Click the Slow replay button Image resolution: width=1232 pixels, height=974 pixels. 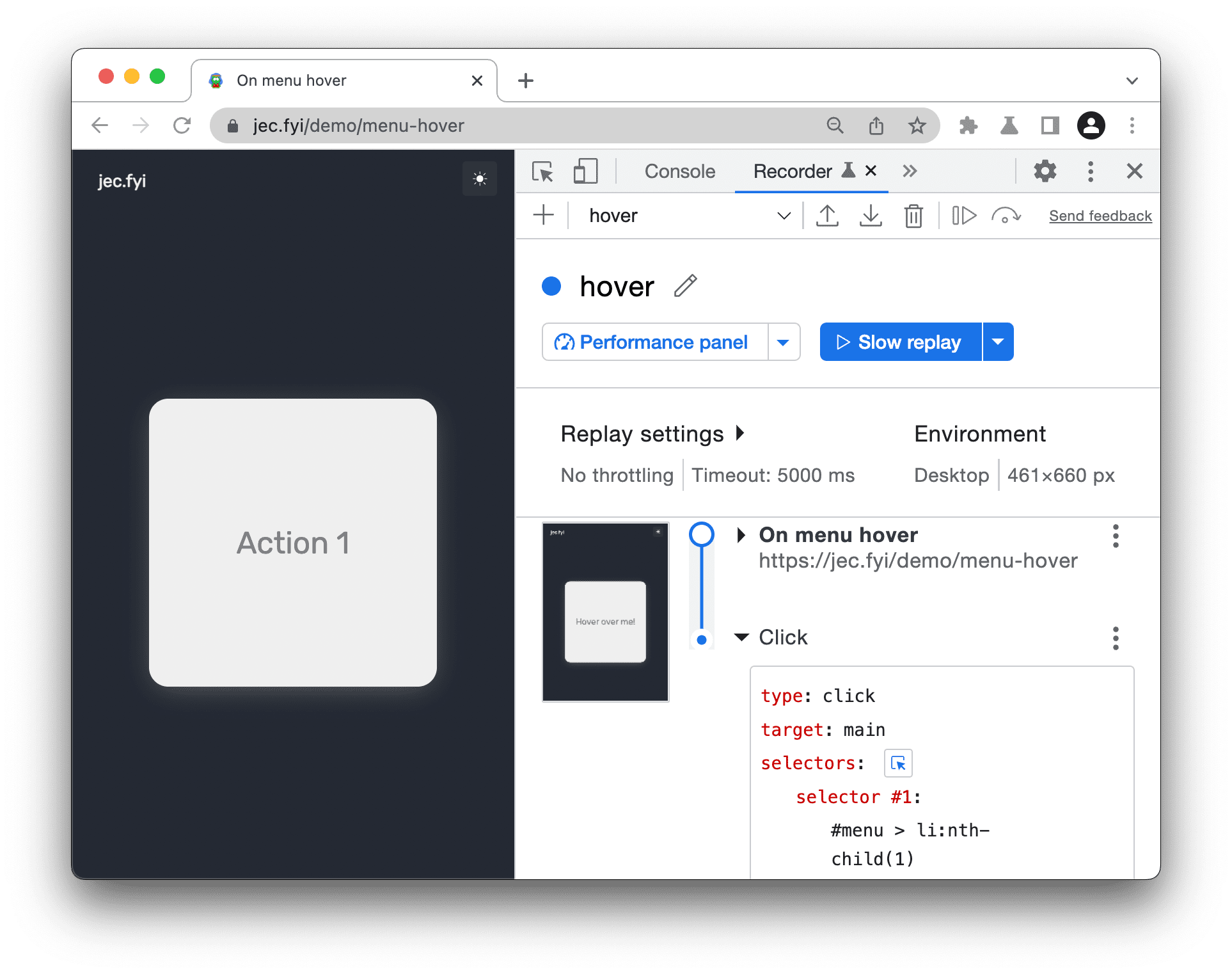tap(900, 342)
